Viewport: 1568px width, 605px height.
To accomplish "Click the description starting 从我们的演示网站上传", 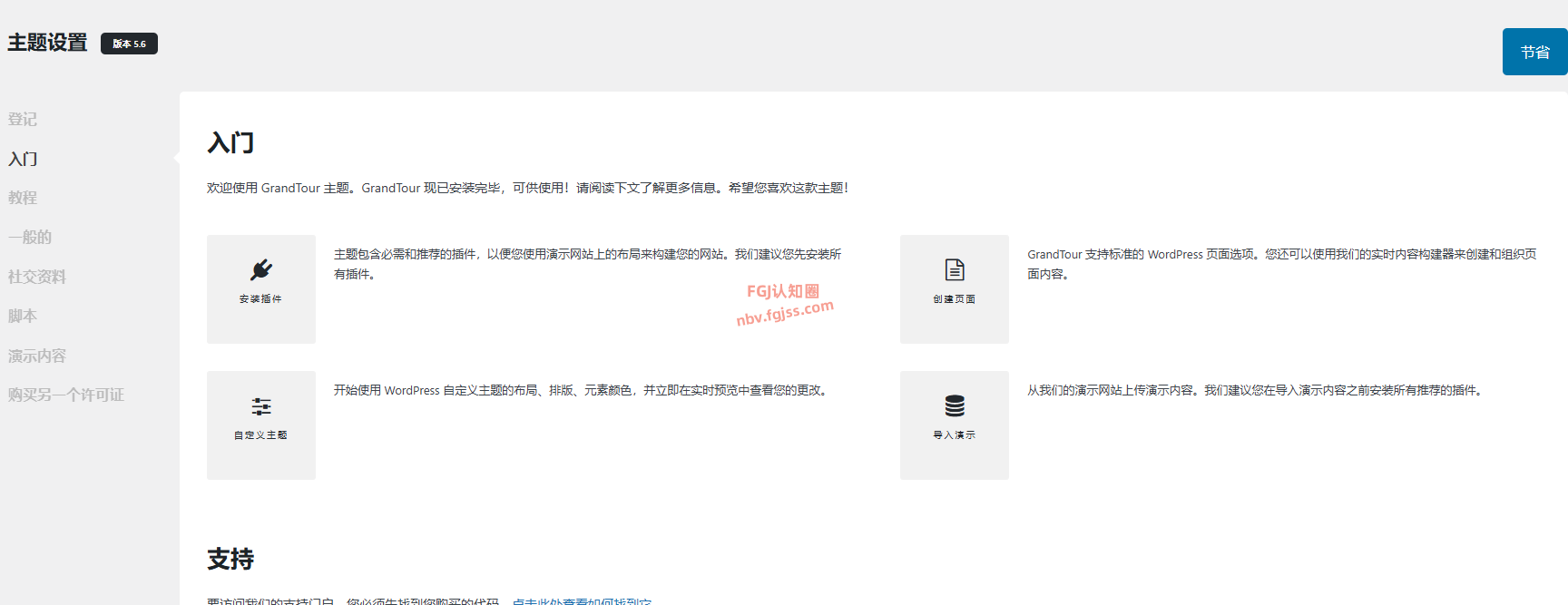I will tap(1257, 390).
